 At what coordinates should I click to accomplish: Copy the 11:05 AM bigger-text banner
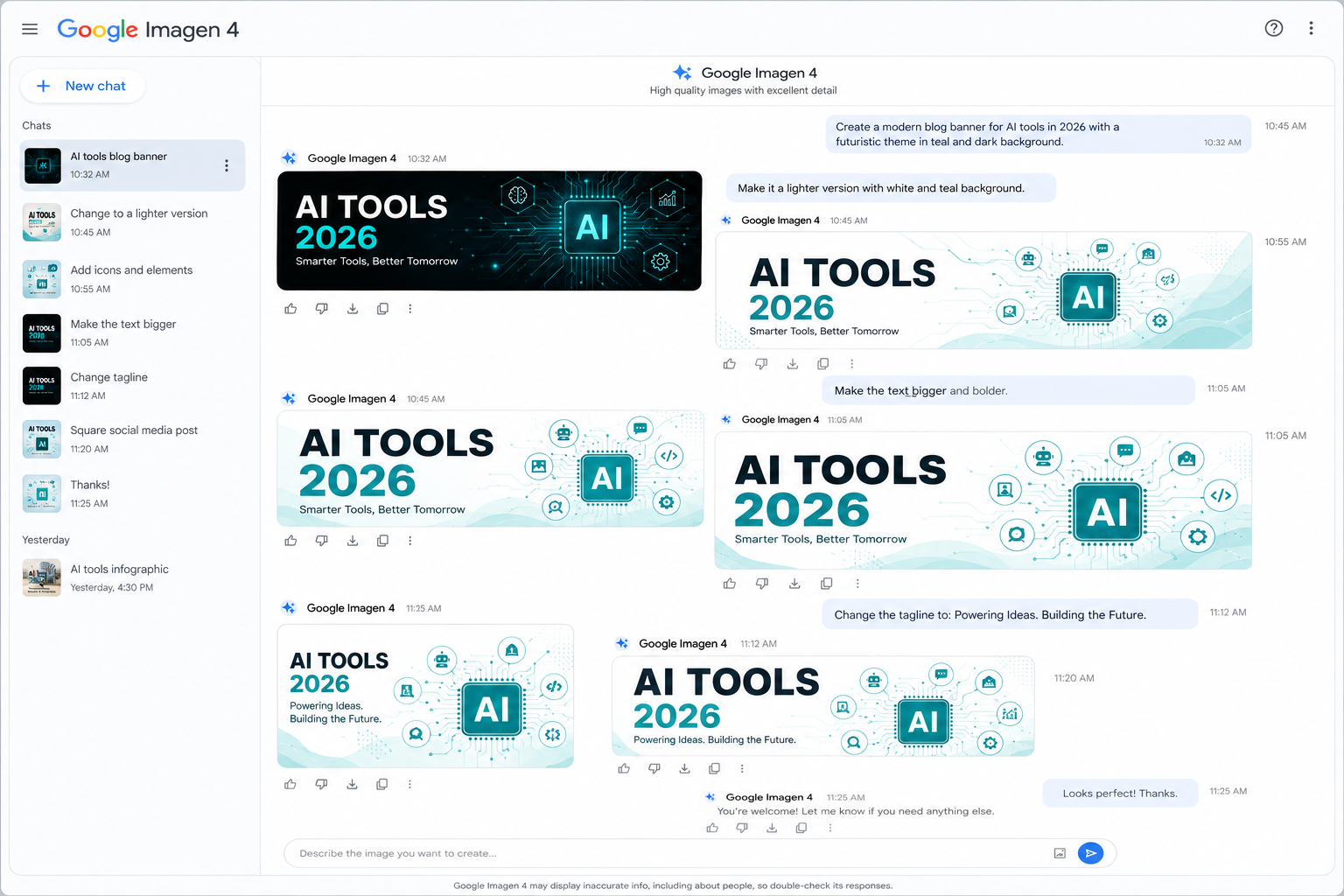826,584
